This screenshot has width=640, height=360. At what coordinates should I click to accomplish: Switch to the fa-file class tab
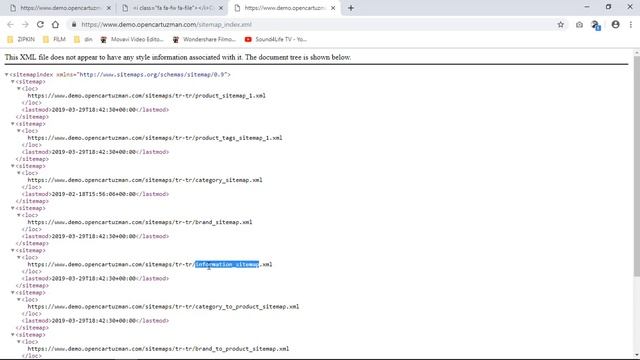173,8
